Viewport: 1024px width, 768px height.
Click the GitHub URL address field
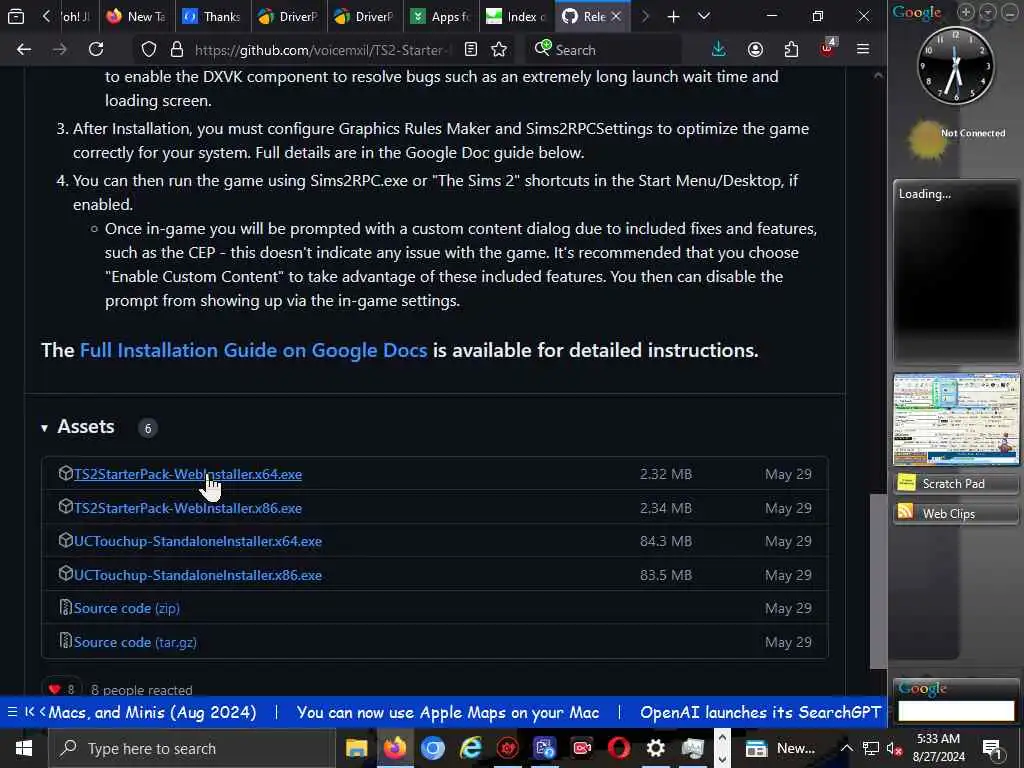322,50
